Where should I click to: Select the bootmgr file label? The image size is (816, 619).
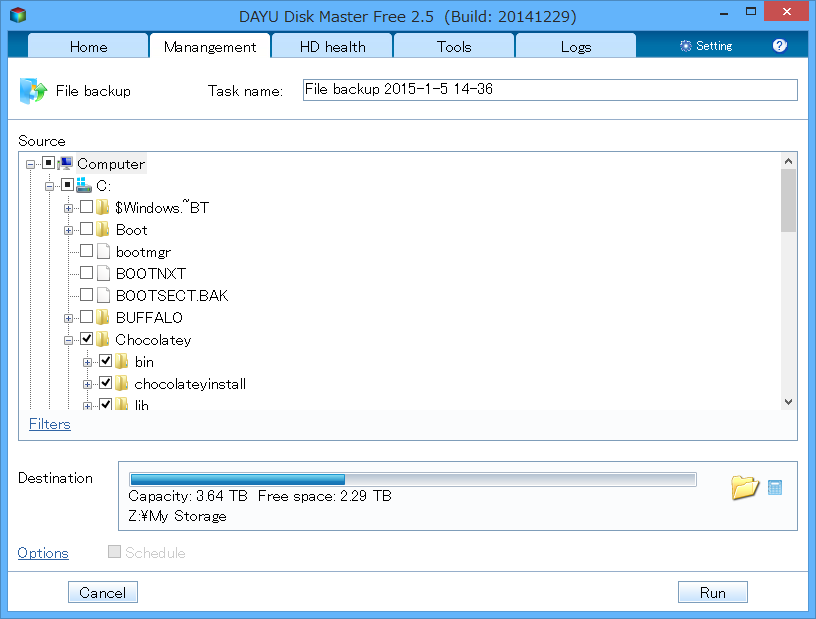[x=143, y=252]
